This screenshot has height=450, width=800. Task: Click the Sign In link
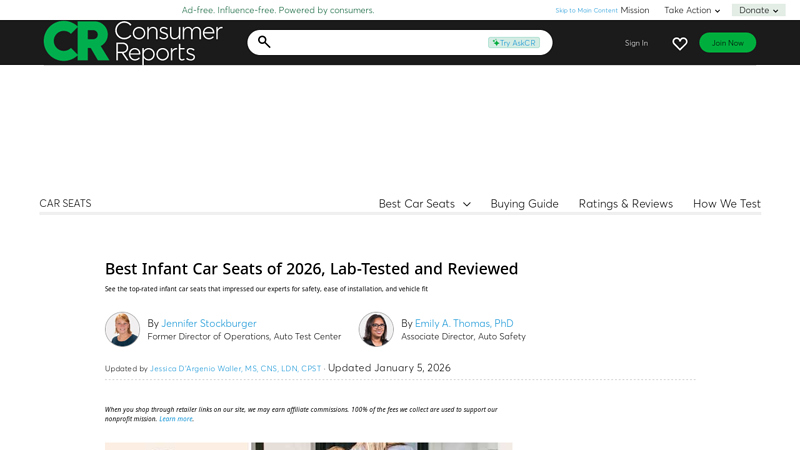coord(636,43)
